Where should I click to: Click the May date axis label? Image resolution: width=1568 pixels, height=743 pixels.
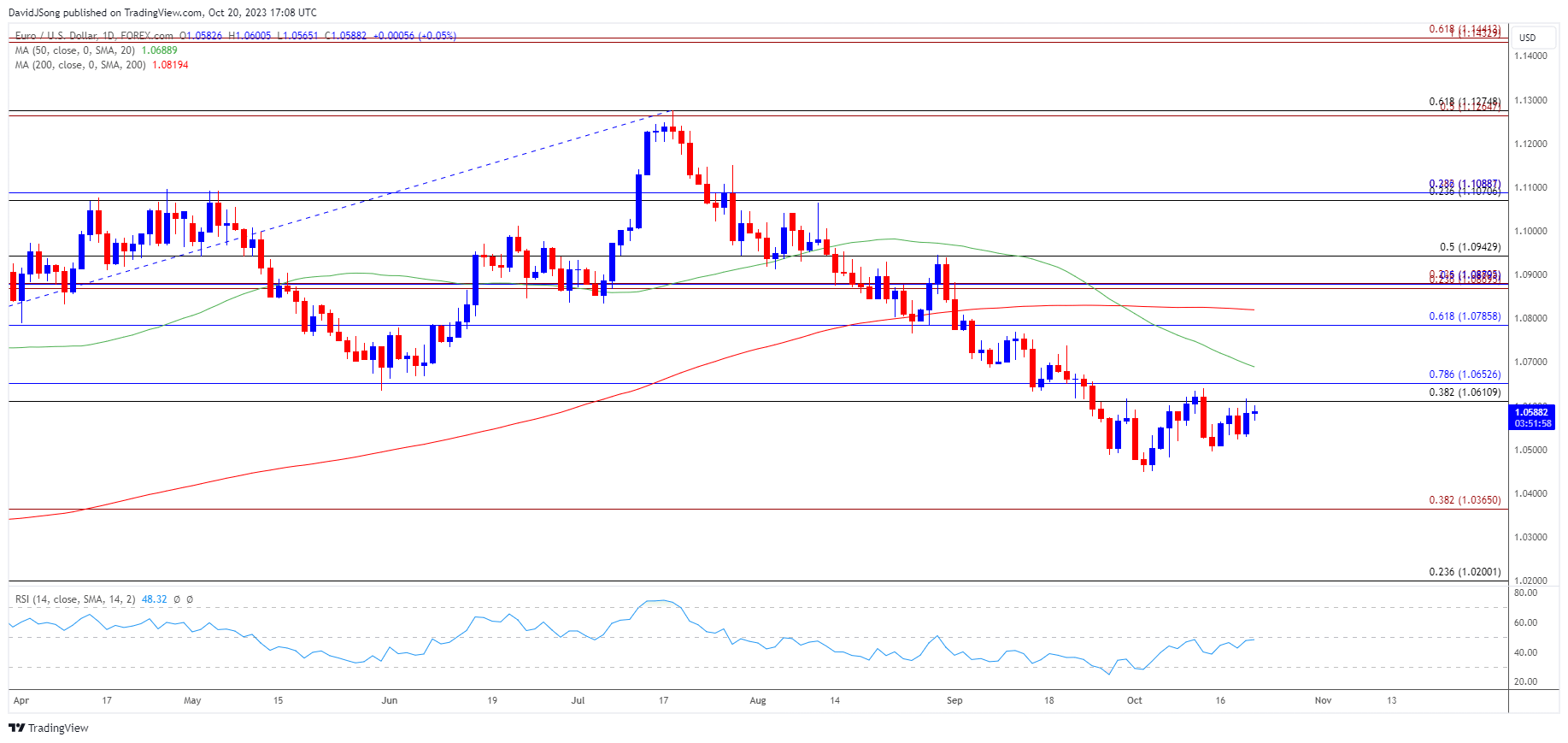point(192,700)
